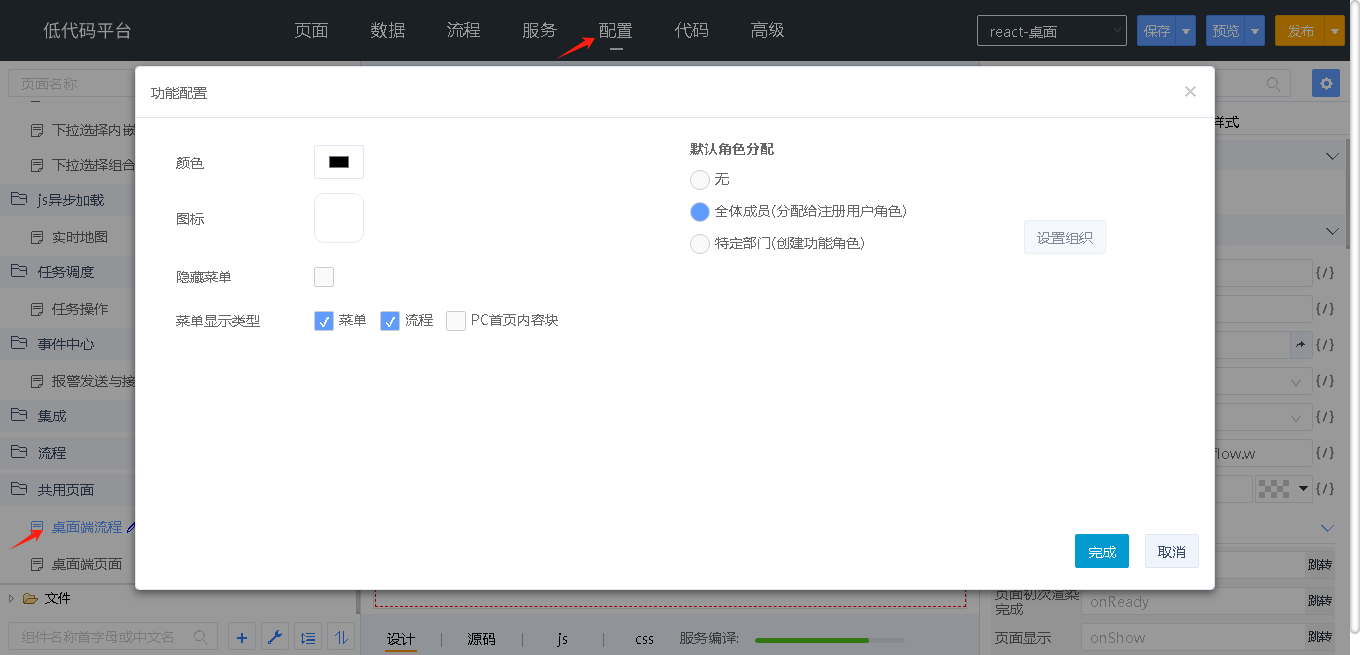Image resolution: width=1360 pixels, height=655 pixels.
Task: Click the page icon of 实时地图
Action: (37, 238)
